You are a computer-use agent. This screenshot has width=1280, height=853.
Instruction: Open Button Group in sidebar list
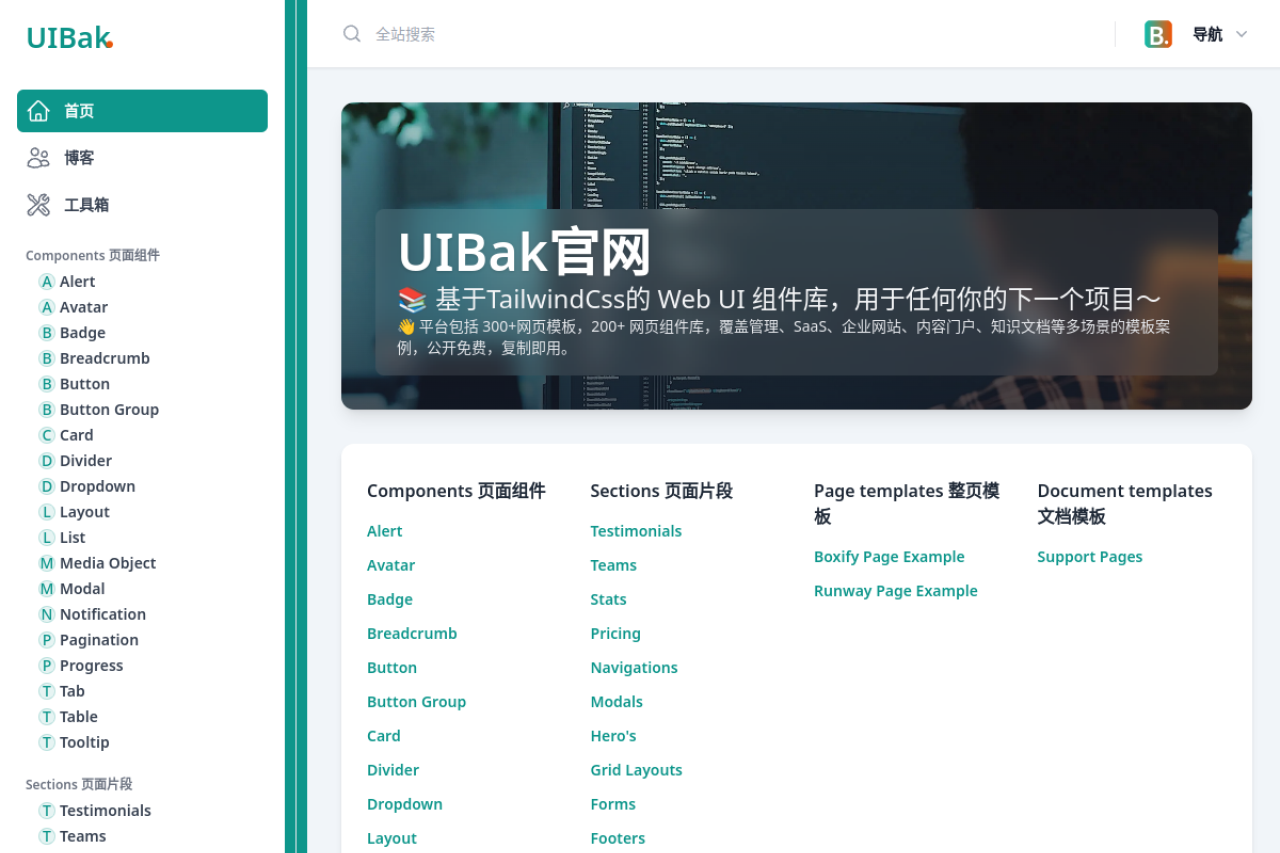click(109, 409)
